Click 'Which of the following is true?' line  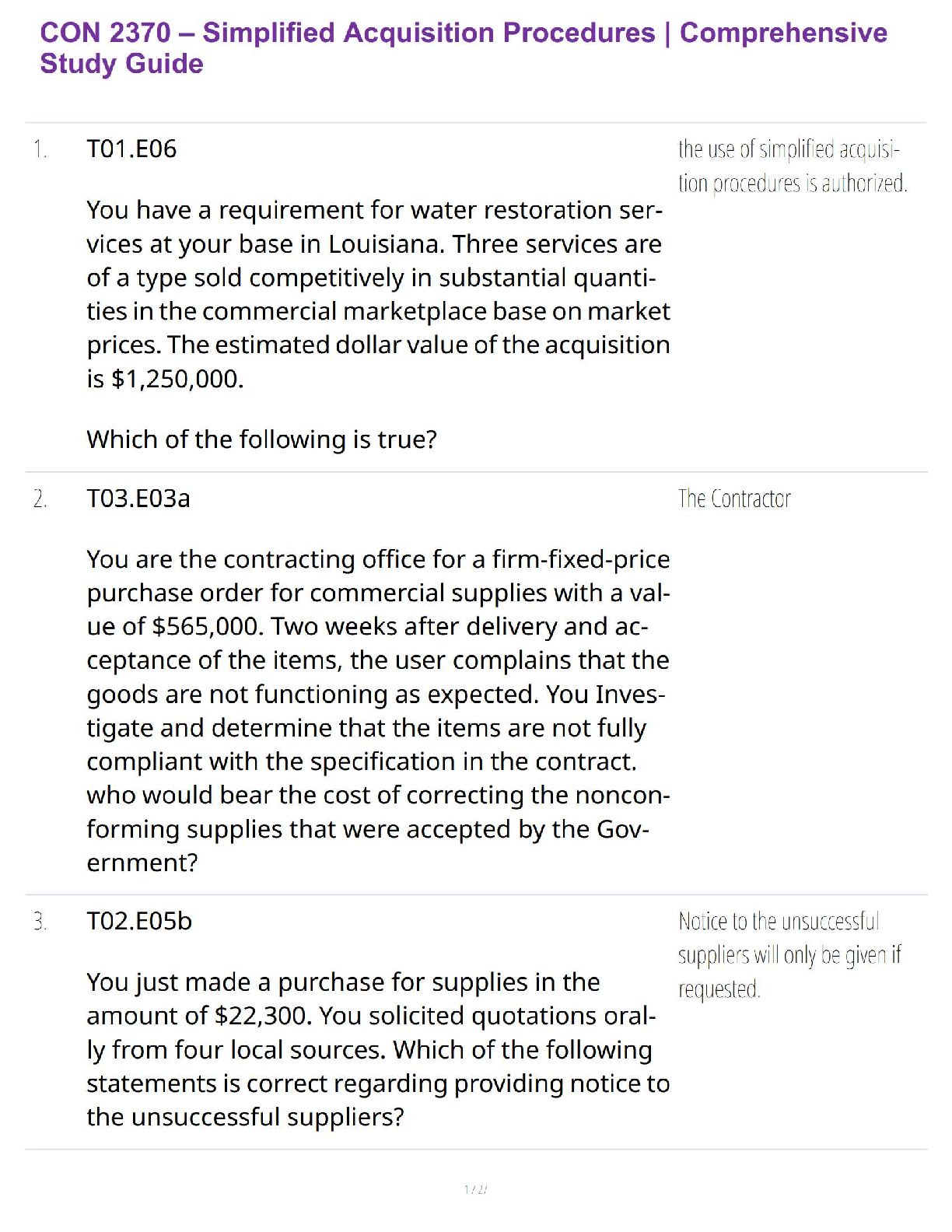coord(261,439)
